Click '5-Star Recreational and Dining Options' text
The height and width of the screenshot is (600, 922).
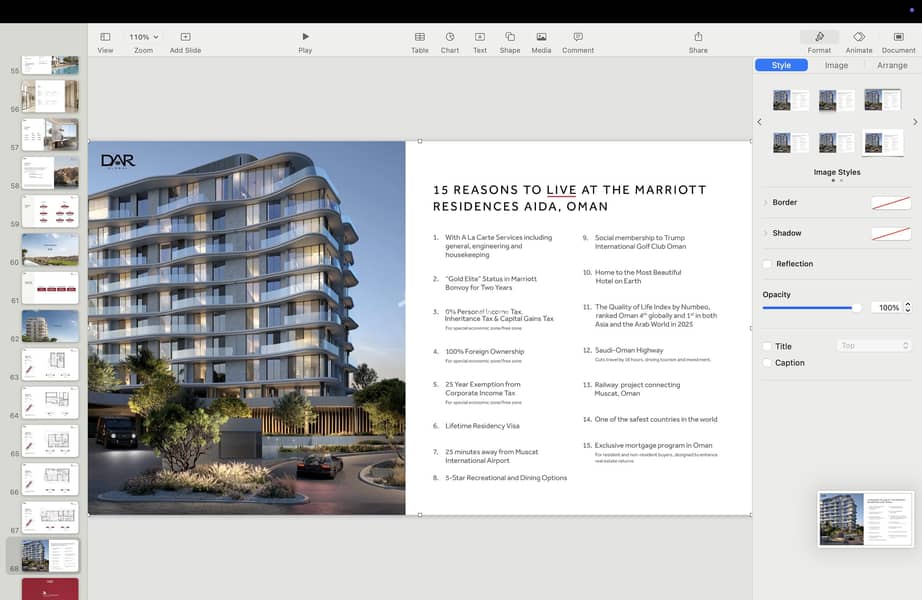506,478
